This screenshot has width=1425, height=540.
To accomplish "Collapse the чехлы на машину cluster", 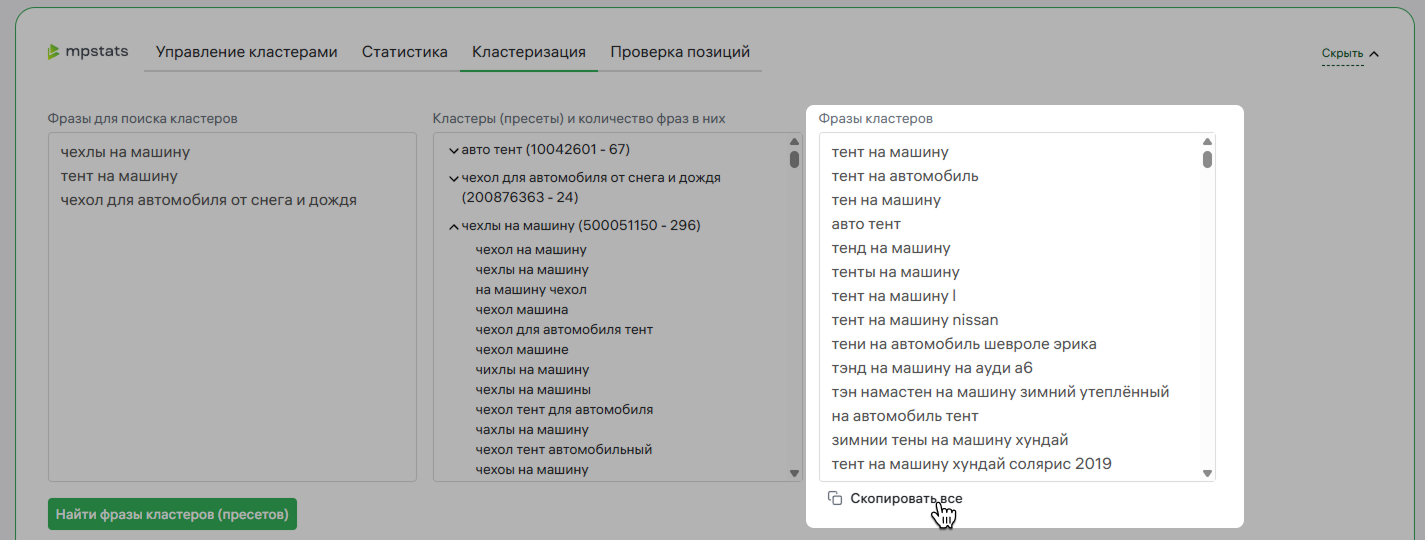I will 453,226.
